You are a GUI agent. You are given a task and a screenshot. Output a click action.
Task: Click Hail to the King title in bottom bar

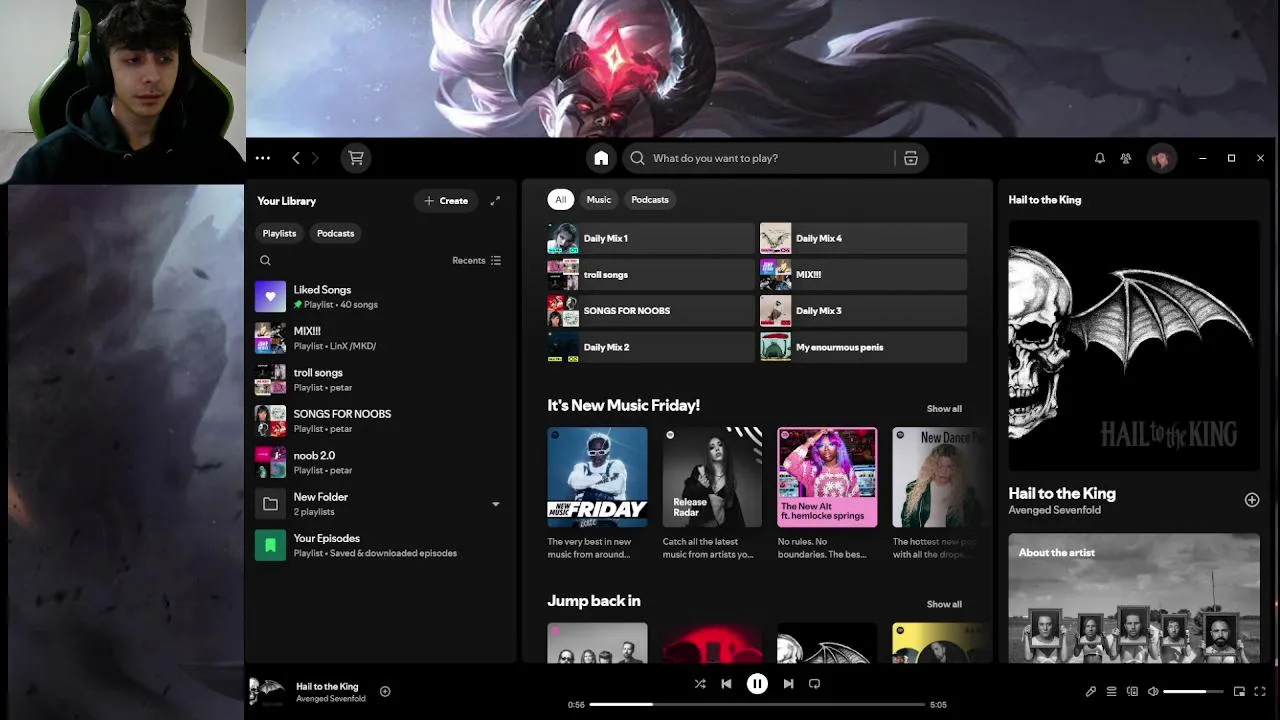coord(327,686)
